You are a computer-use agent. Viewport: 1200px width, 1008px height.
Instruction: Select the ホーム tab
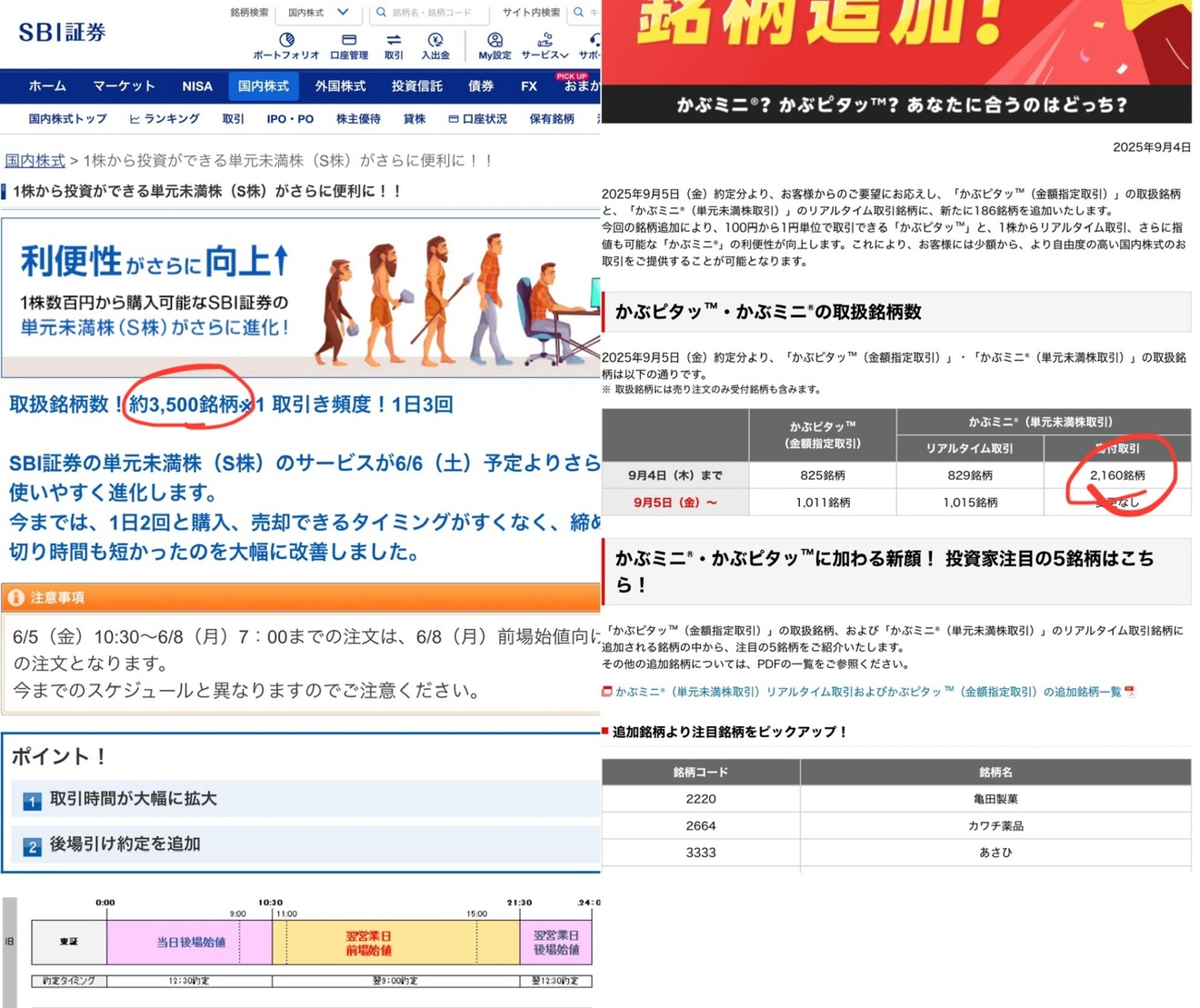point(47,86)
